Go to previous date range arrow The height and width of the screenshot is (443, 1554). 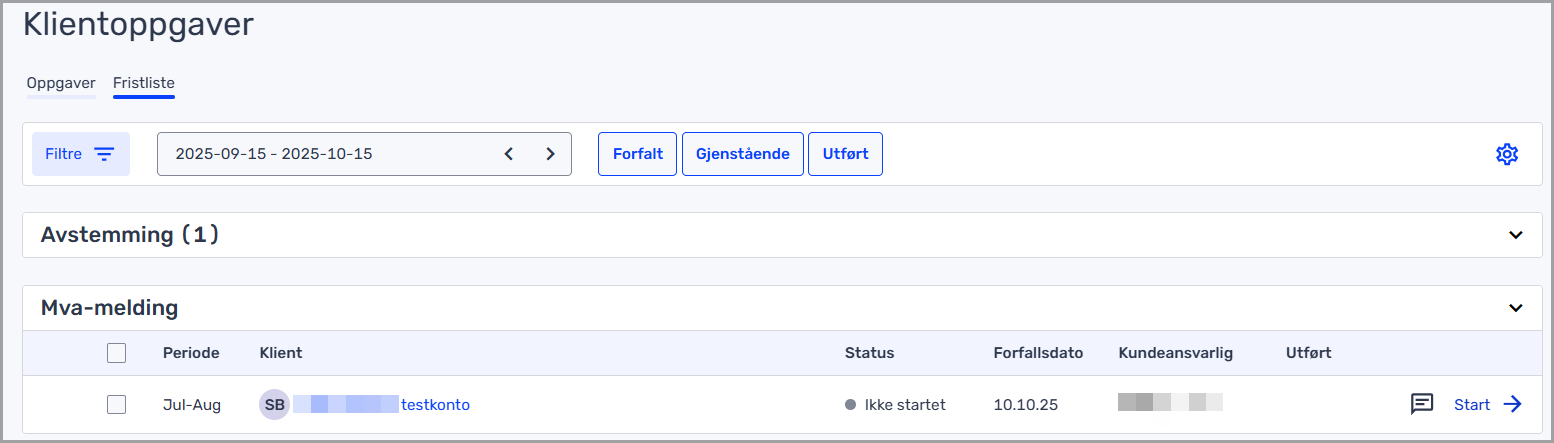[x=509, y=154]
